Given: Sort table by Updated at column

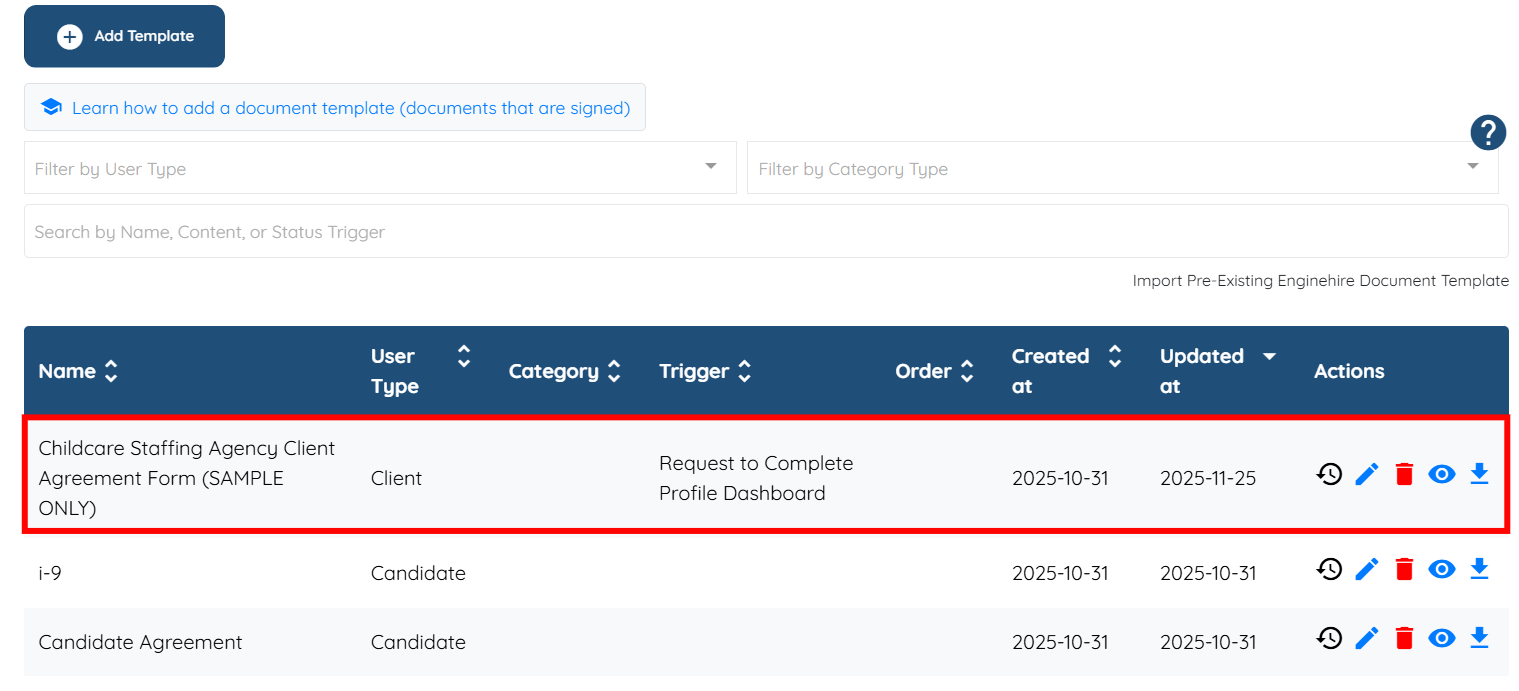Looking at the screenshot, I should pyautogui.click(x=1217, y=371).
